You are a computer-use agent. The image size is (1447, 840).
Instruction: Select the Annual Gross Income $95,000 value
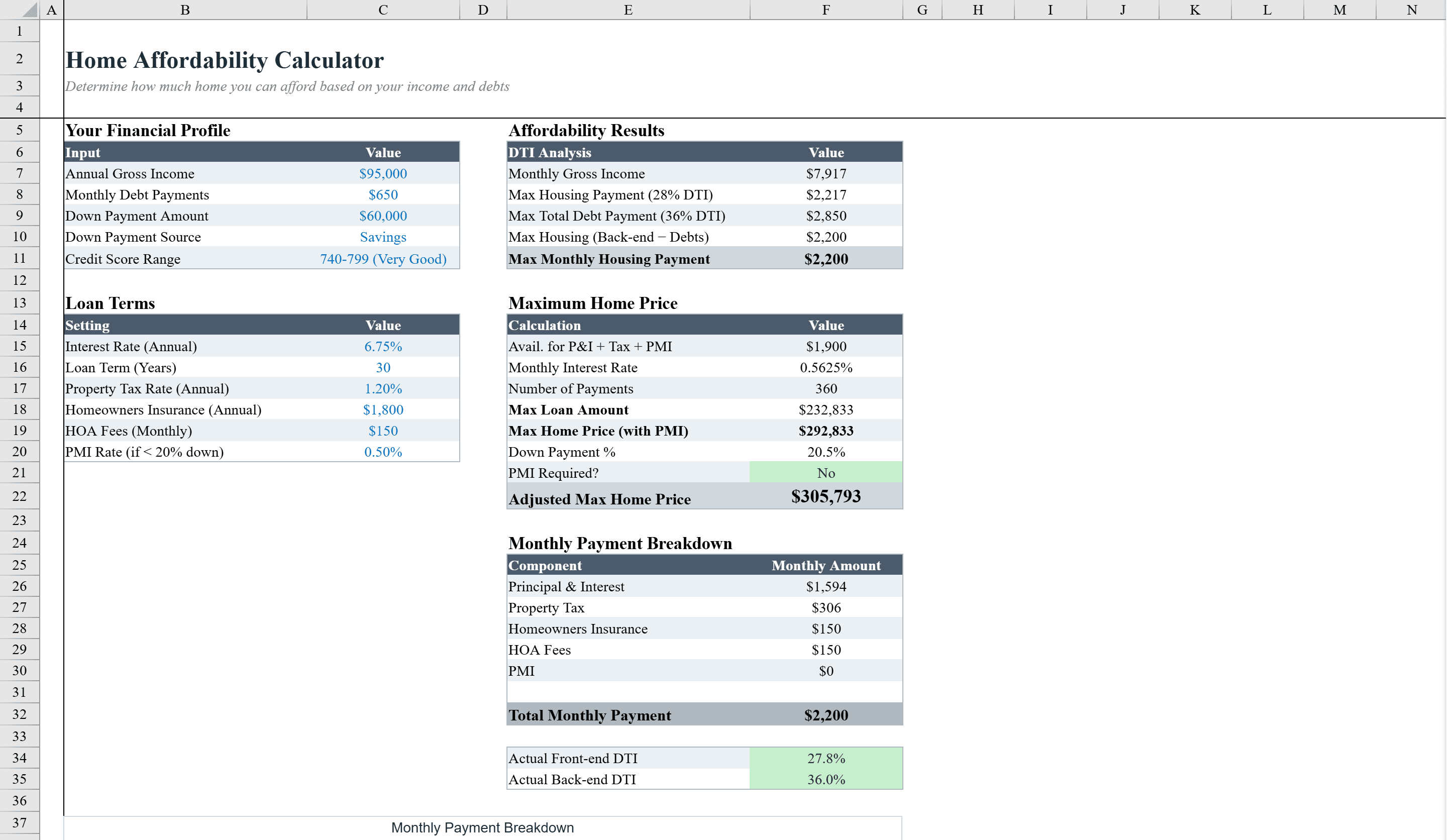(382, 173)
